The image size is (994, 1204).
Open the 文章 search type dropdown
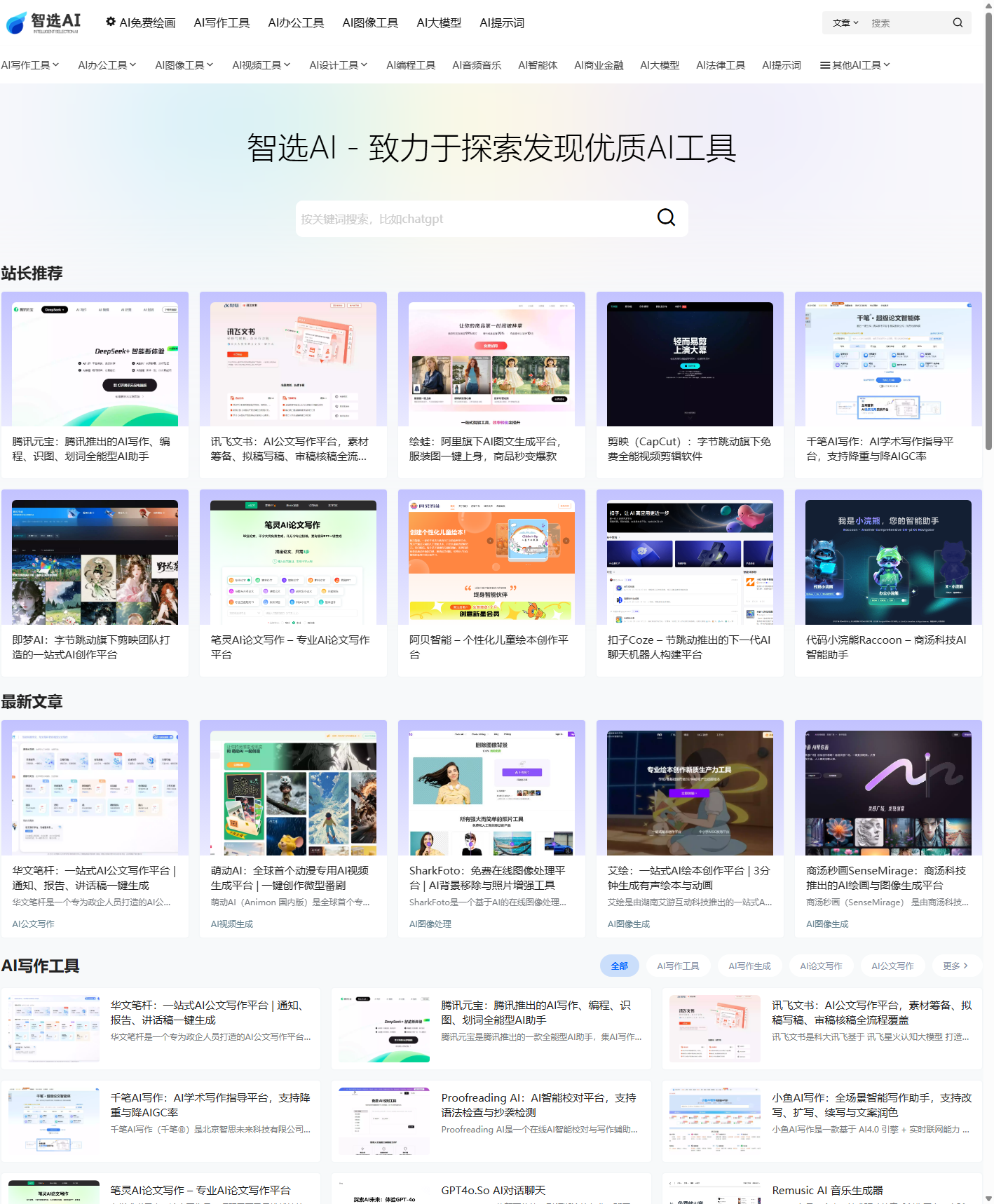point(845,22)
